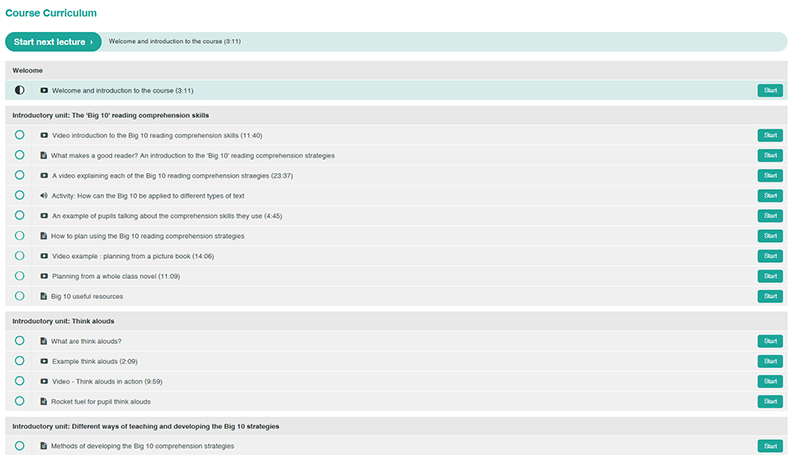Start What makes a good reader lecture
The height and width of the screenshot is (455, 800).
[x=770, y=155]
